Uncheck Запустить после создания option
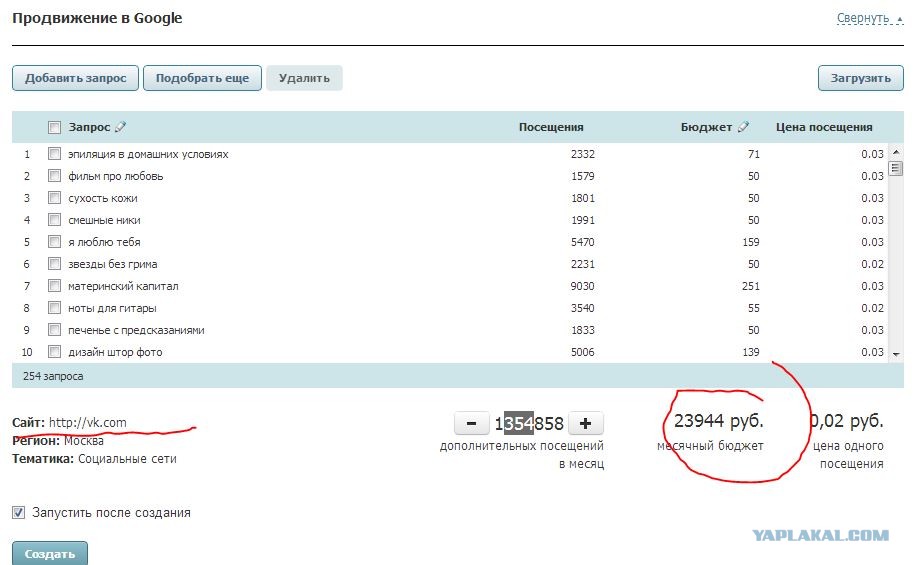The image size is (915, 565). (x=19, y=513)
